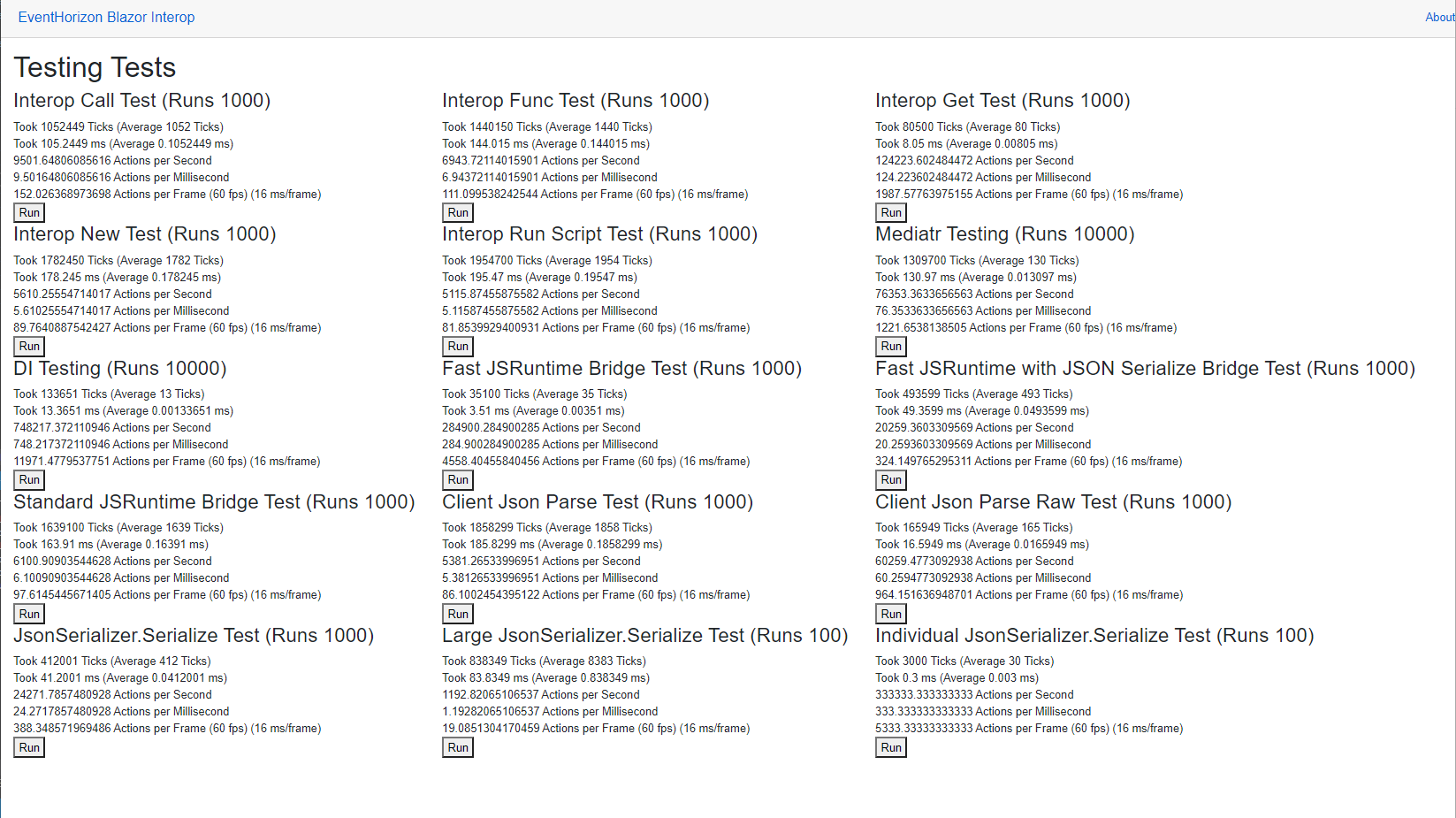Open the EventHorizon Blazor Interop home link
This screenshot has width=1456, height=818.
(x=106, y=18)
